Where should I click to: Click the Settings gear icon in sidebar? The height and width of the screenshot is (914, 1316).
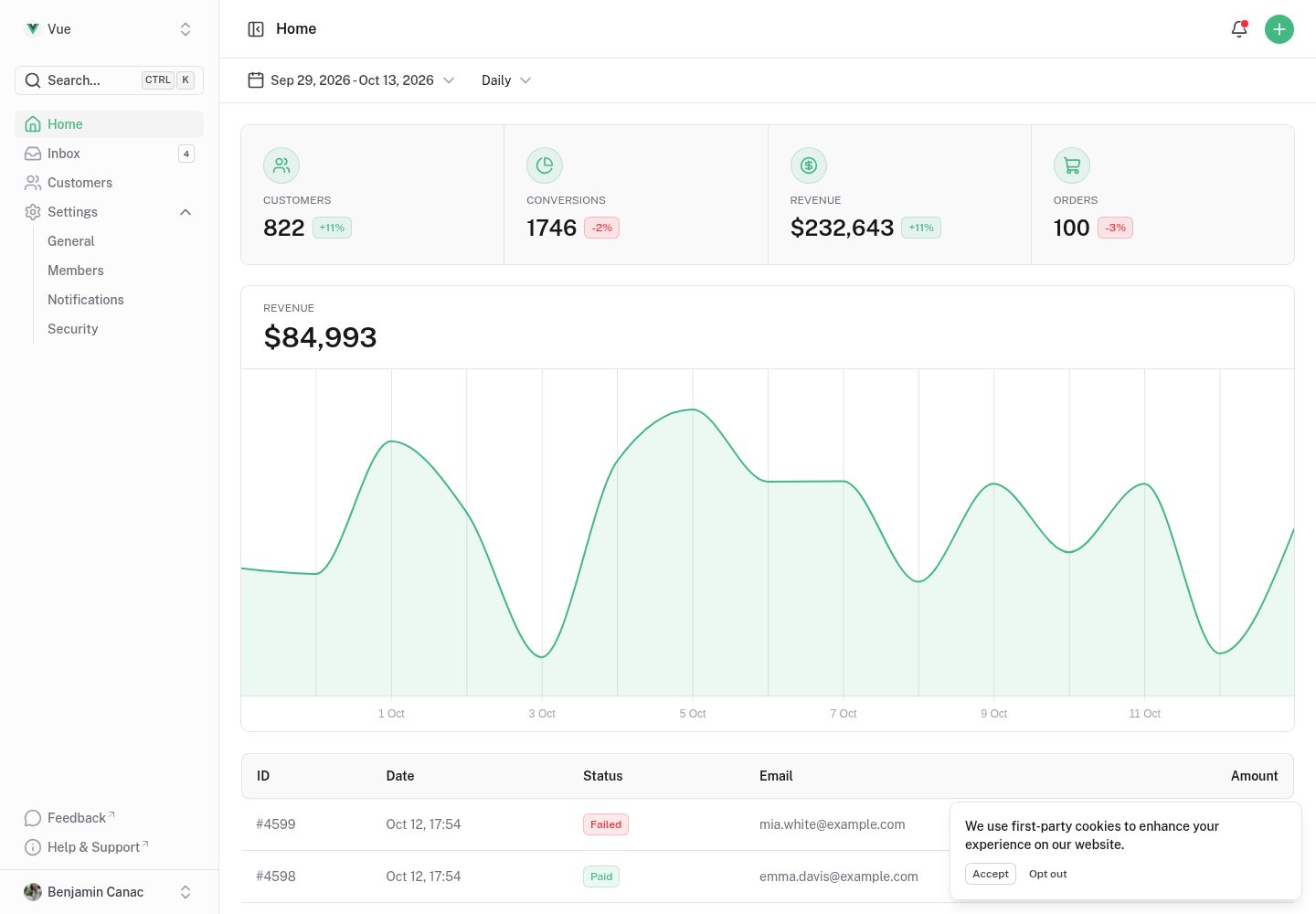33,212
